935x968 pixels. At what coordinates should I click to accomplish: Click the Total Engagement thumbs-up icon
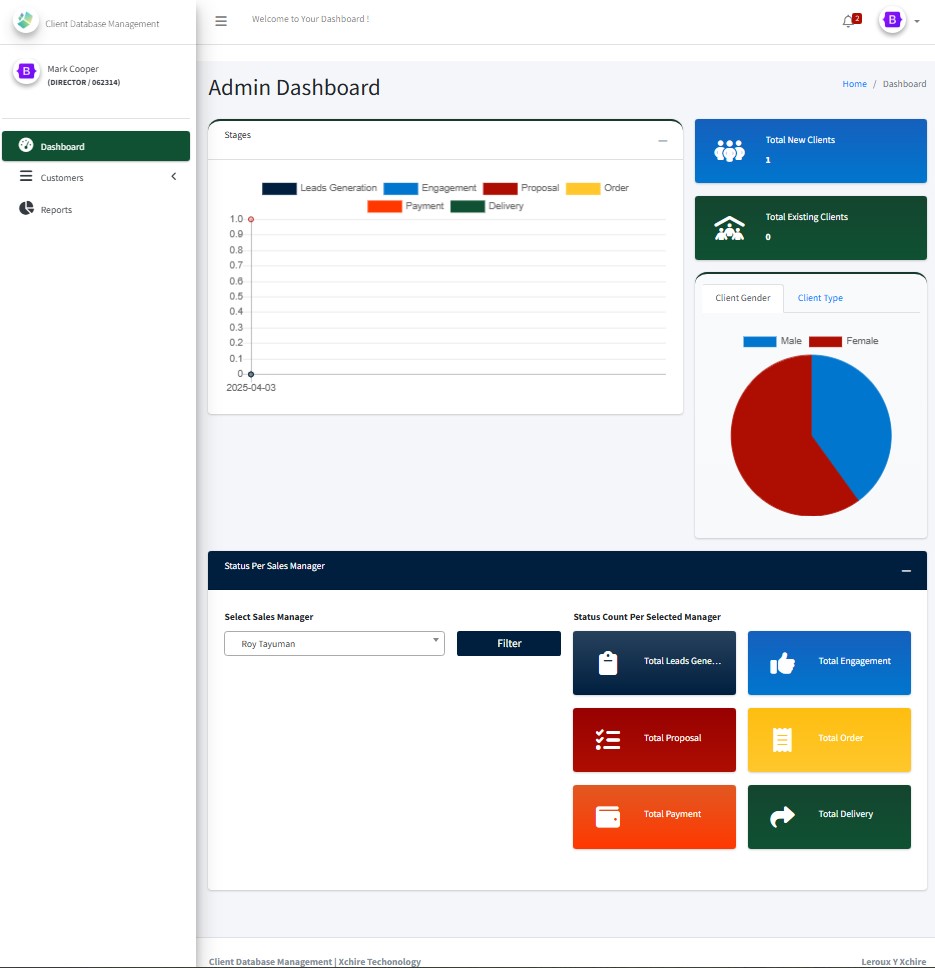coord(782,663)
